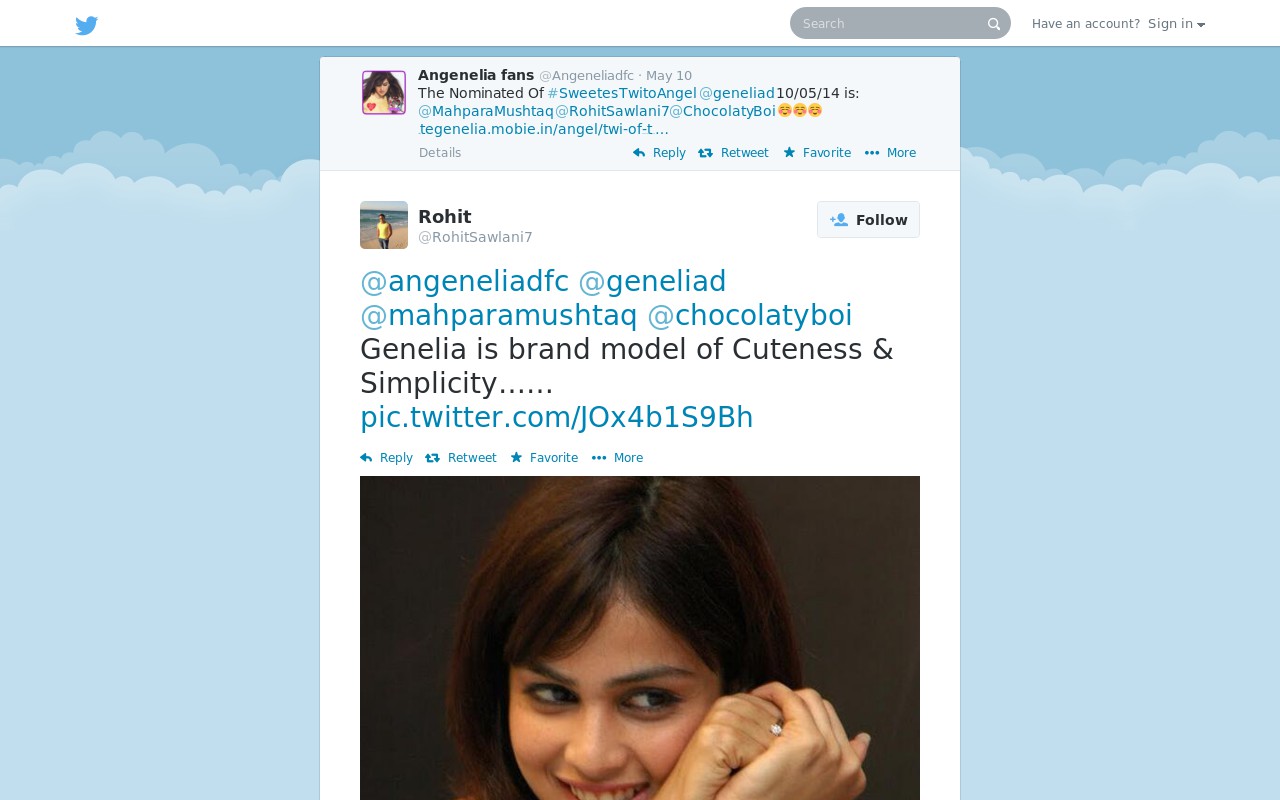Viewport: 1280px width, 800px height.
Task: Click the Twitter bird logo
Action: [87, 25]
